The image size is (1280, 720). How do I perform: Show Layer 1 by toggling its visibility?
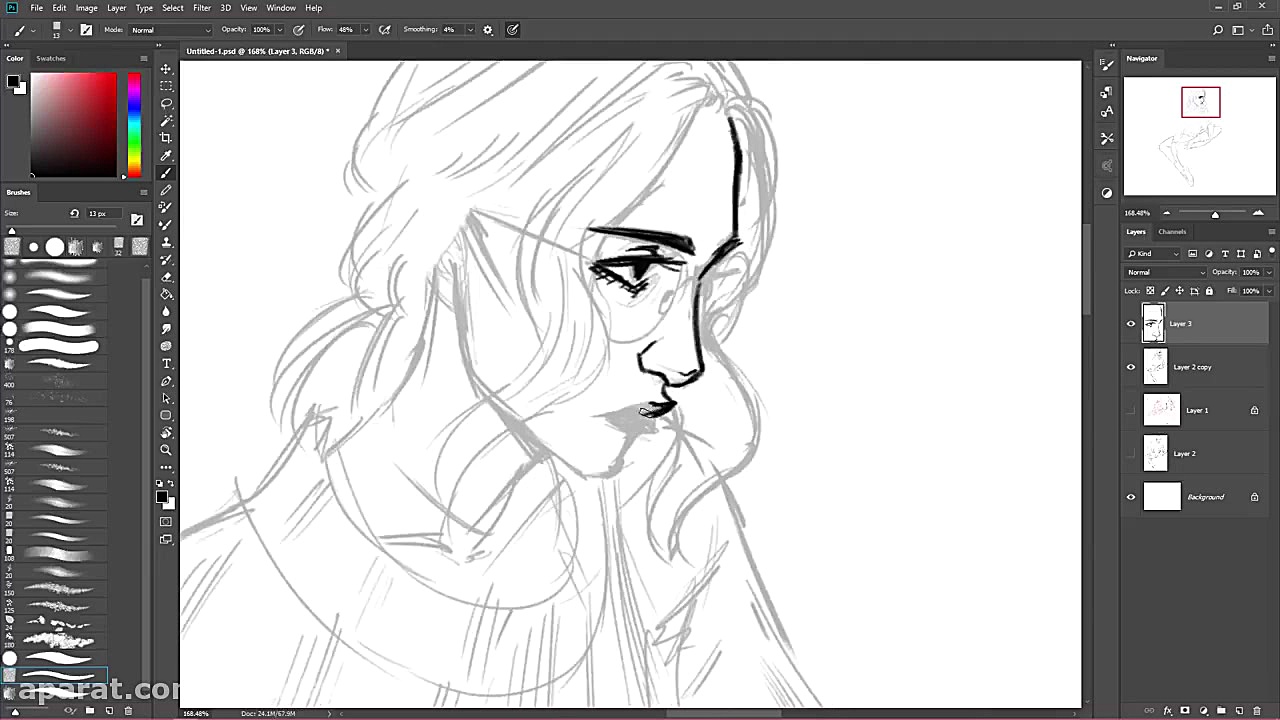[1131, 410]
